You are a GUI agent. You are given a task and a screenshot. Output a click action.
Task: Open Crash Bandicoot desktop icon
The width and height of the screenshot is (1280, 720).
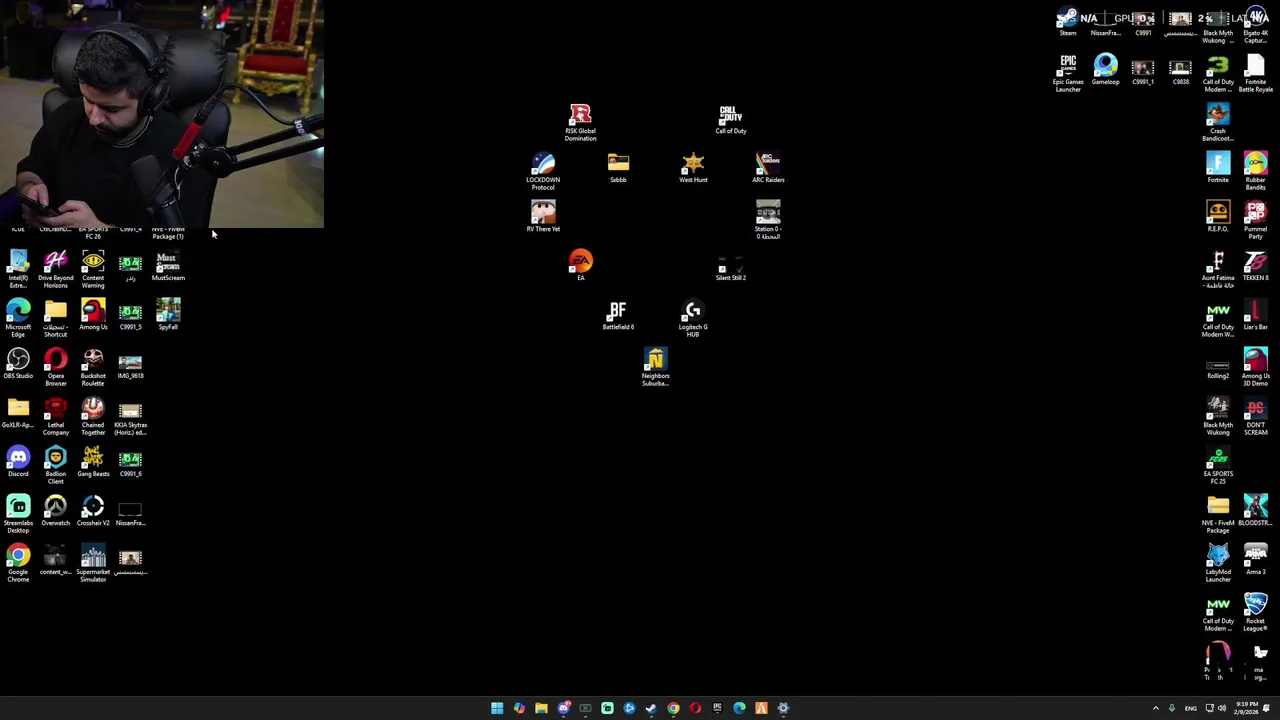point(1218,122)
